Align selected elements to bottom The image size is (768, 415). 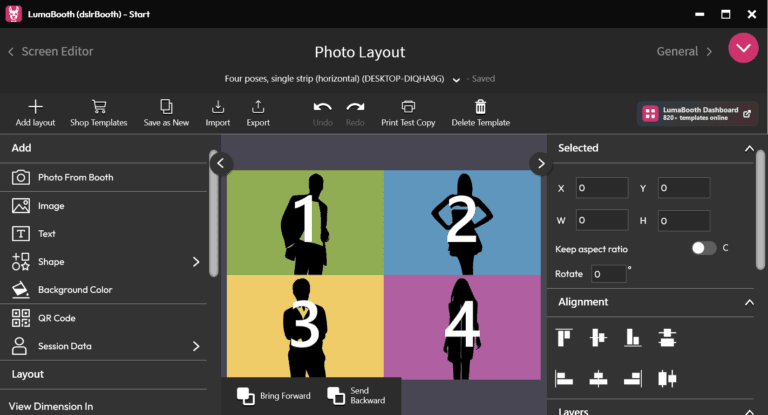[x=633, y=338]
